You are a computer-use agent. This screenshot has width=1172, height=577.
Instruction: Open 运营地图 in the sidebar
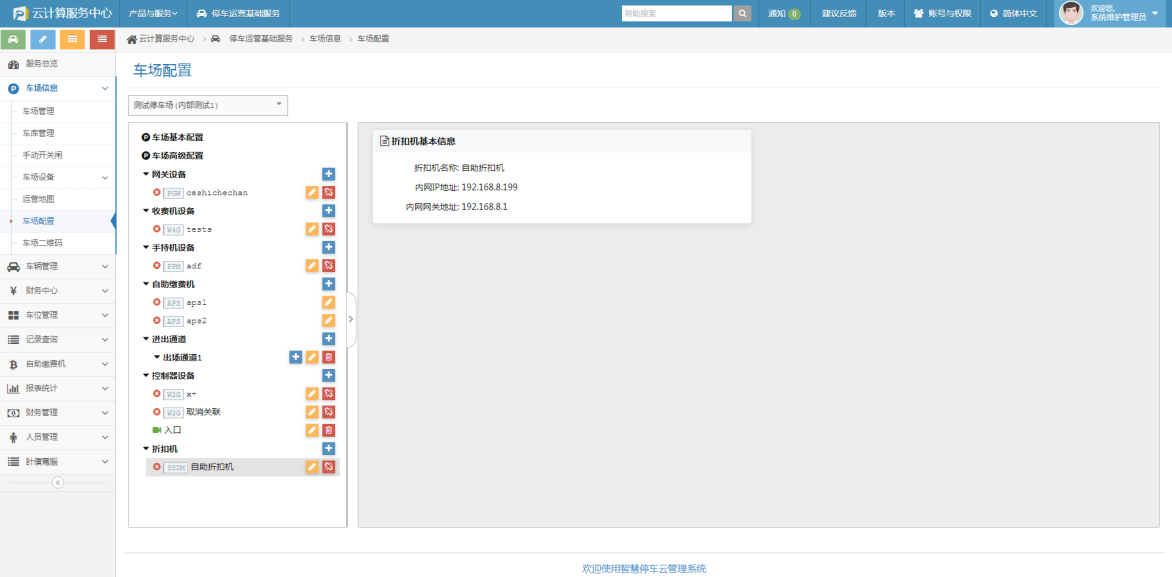click(x=38, y=199)
